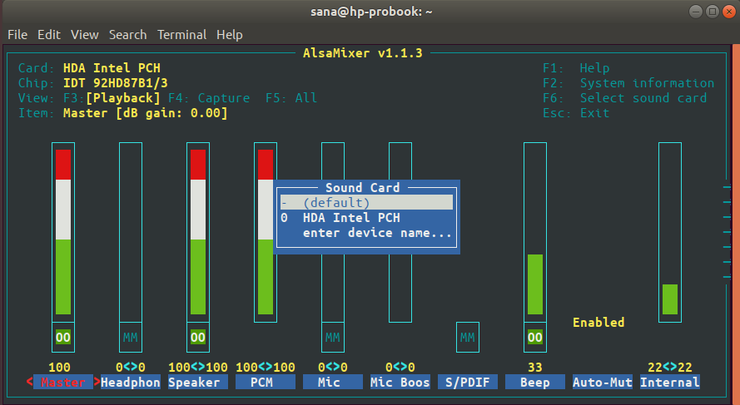Screen dimensions: 740x405
Task: Click the Internal level value 22<>22
Action: click(x=670, y=367)
